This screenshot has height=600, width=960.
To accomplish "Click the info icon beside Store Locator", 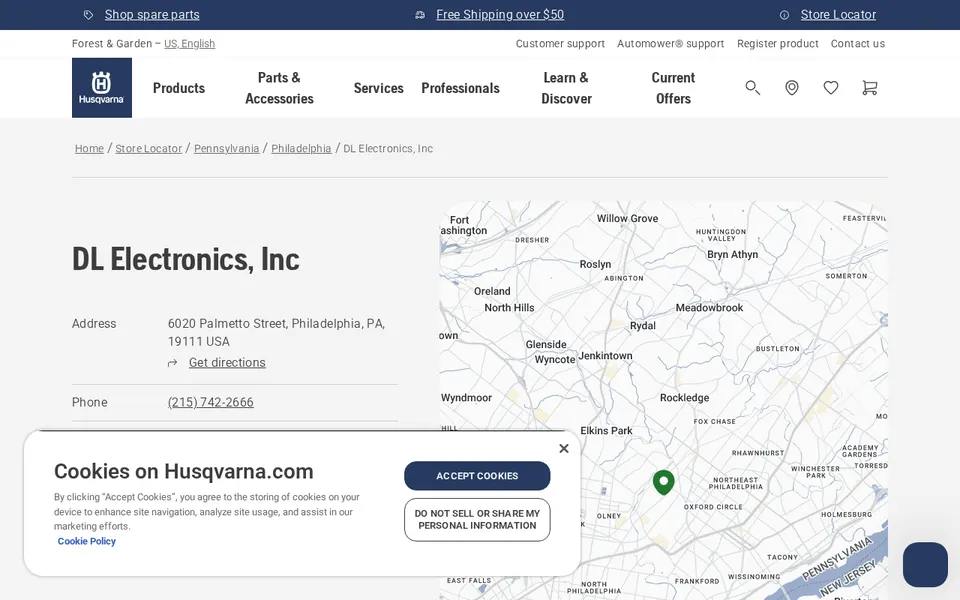I will pos(784,15).
